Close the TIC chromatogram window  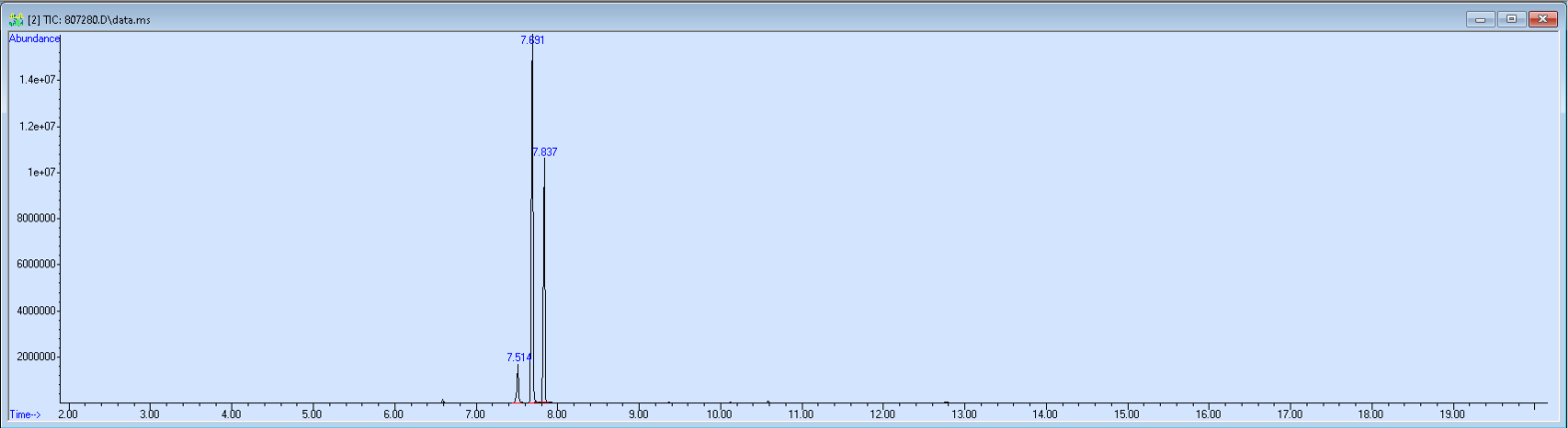[1543, 19]
